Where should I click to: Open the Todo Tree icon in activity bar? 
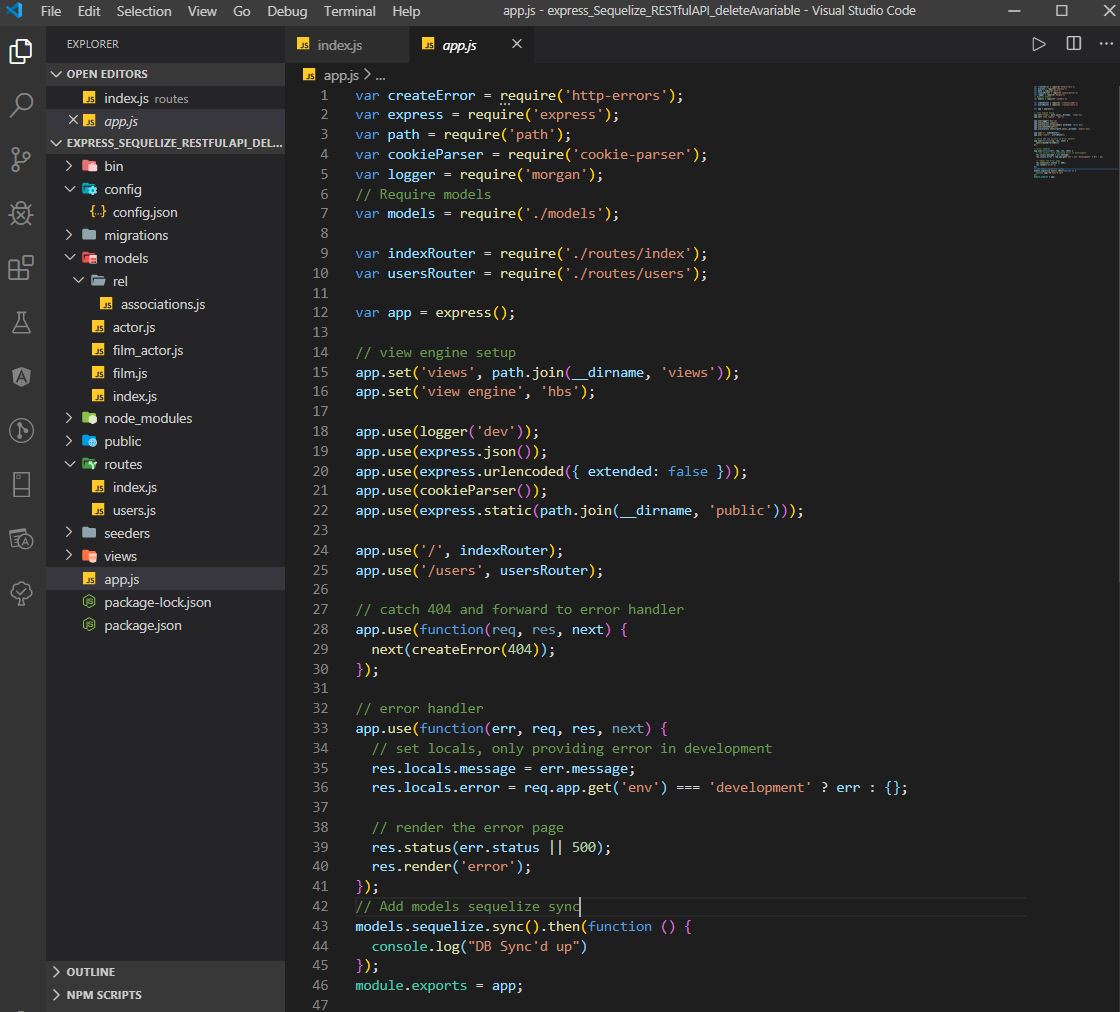[x=21, y=593]
